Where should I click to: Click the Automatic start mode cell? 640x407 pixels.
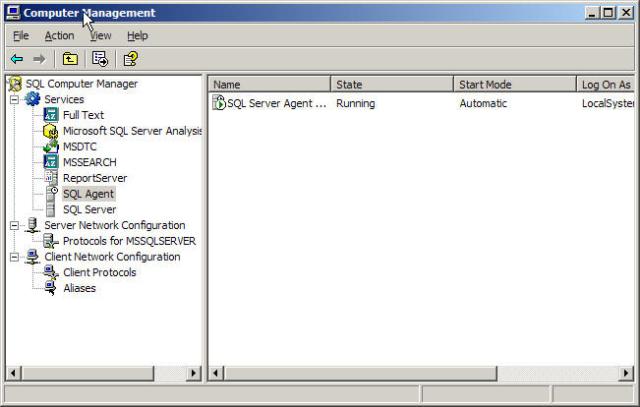tap(483, 103)
